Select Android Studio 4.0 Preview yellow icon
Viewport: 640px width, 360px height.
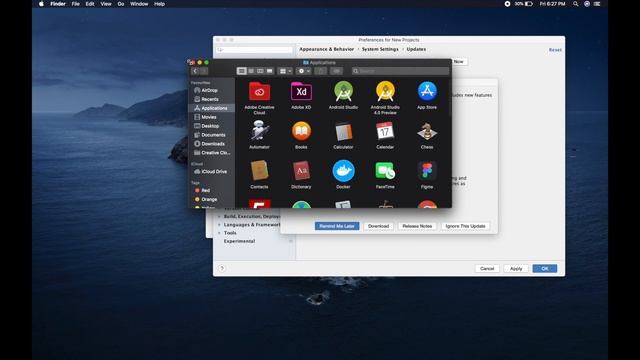tap(385, 91)
